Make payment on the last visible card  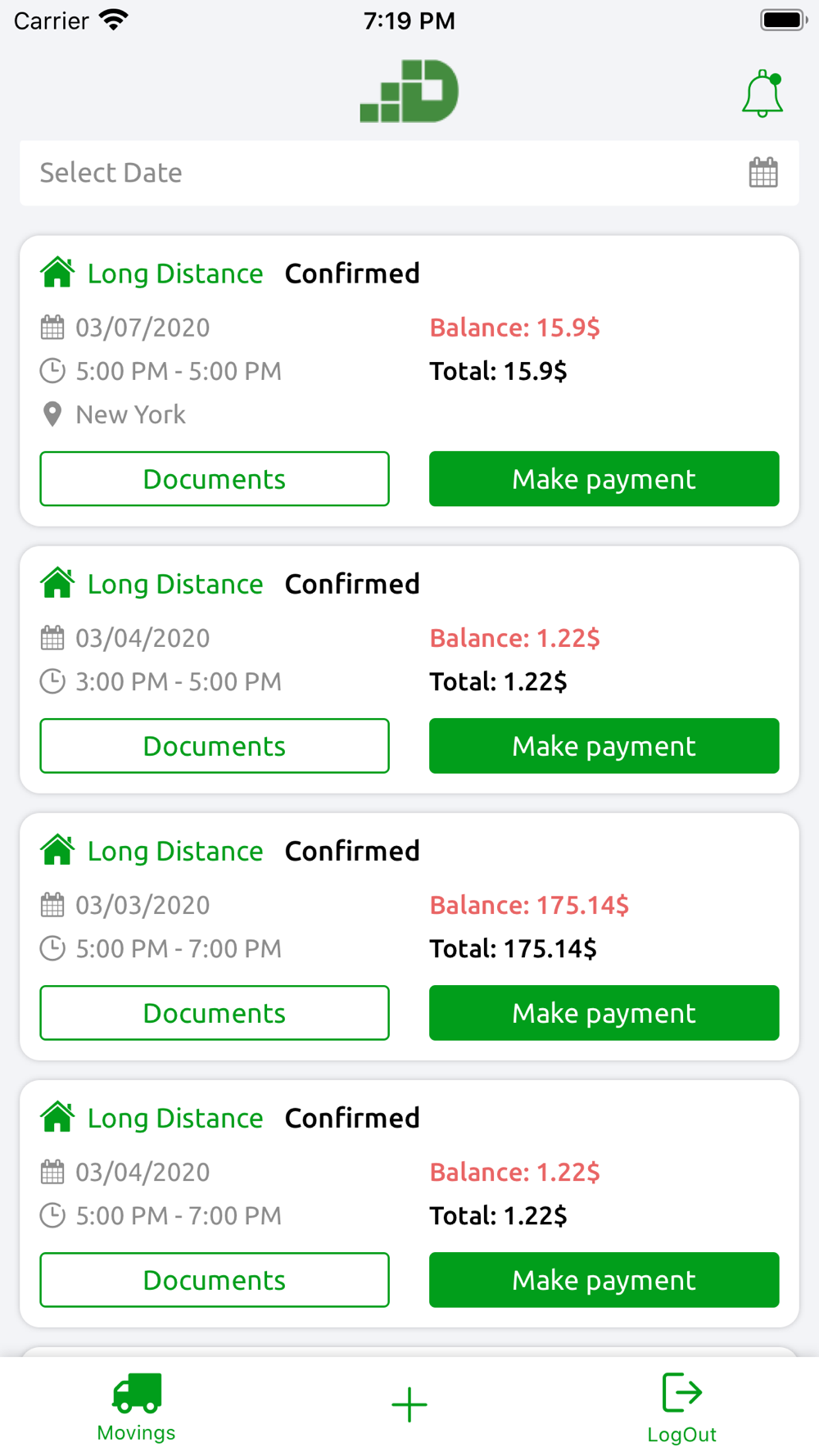click(x=604, y=1280)
